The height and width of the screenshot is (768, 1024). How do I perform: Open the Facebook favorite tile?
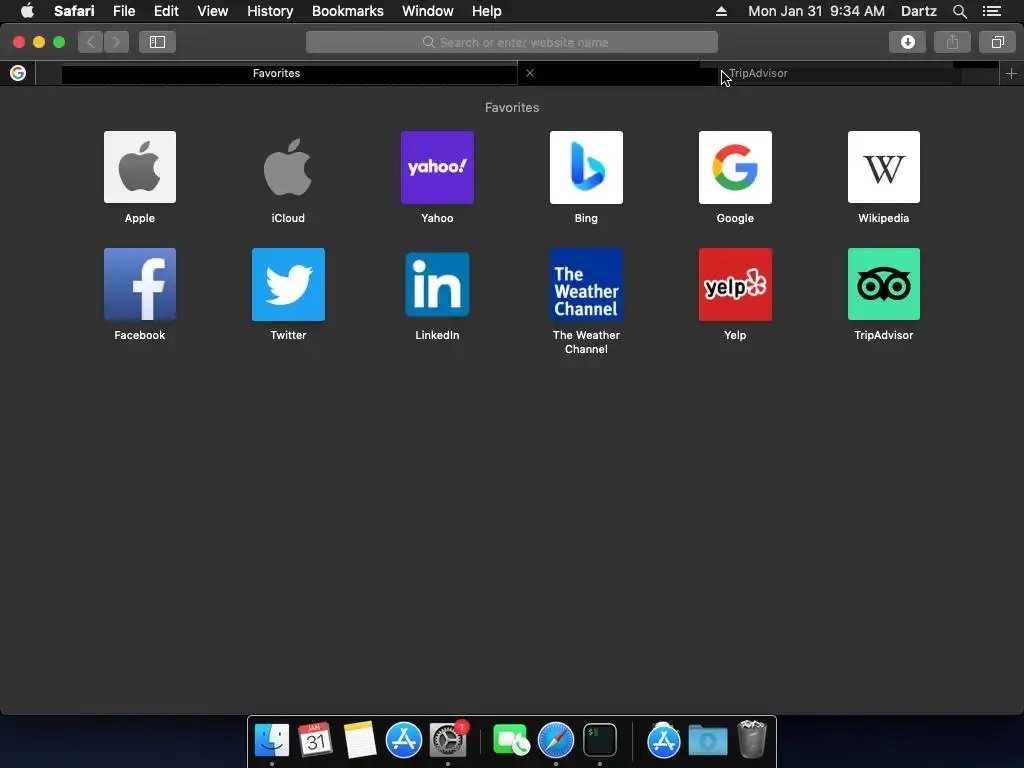click(140, 284)
